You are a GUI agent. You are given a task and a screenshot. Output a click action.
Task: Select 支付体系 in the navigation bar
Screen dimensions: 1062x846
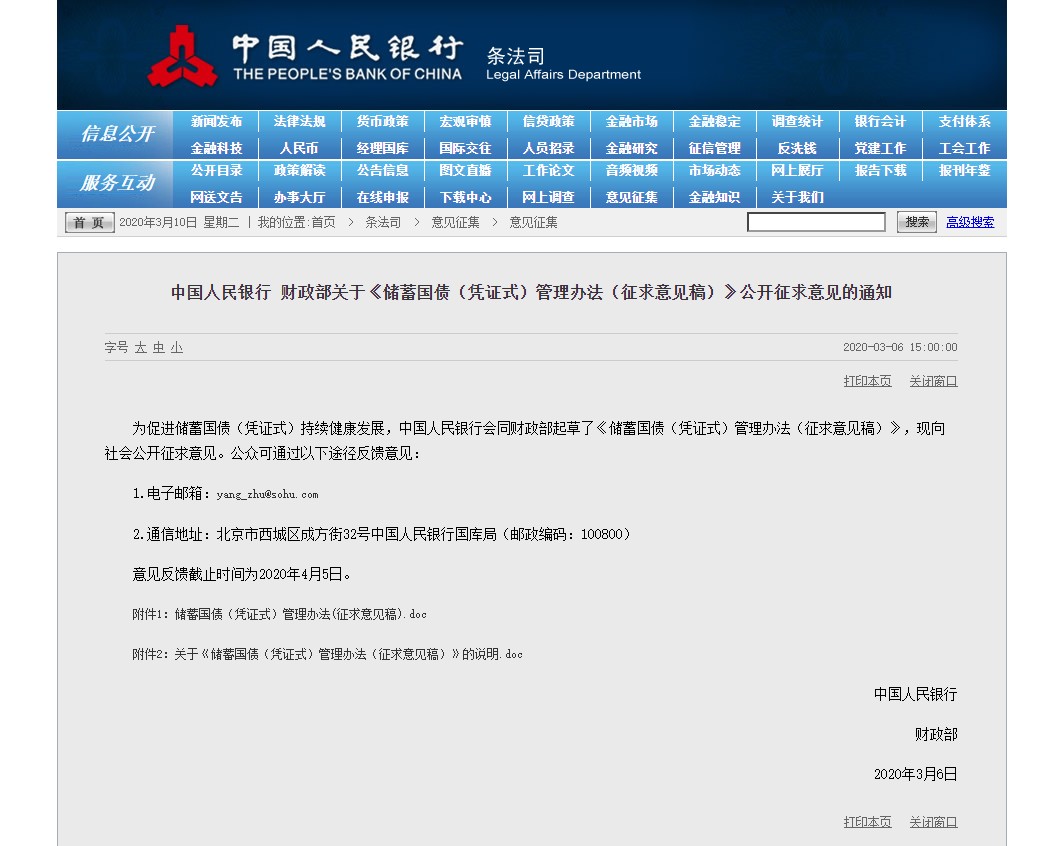coord(964,122)
